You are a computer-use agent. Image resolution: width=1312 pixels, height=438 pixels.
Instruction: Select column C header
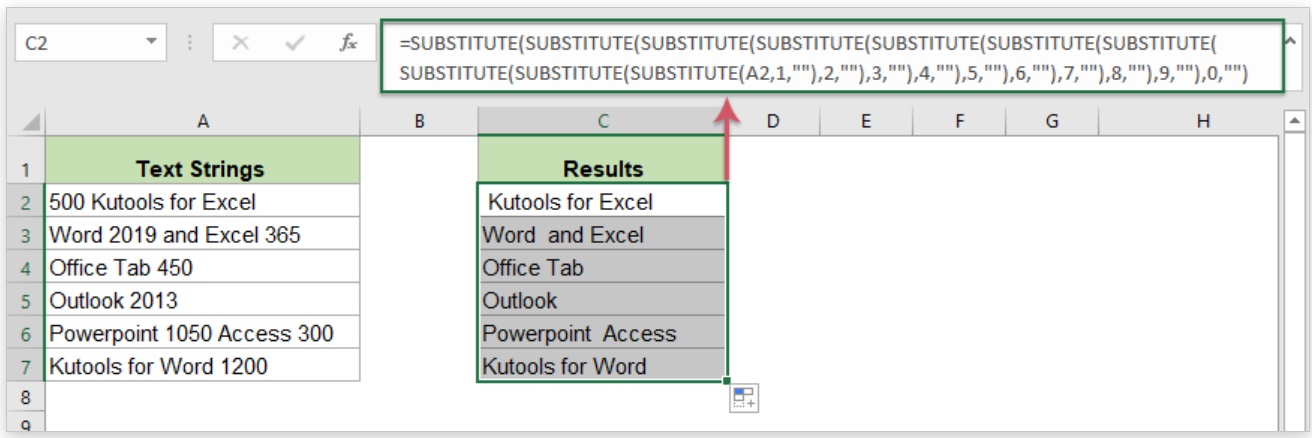[603, 122]
